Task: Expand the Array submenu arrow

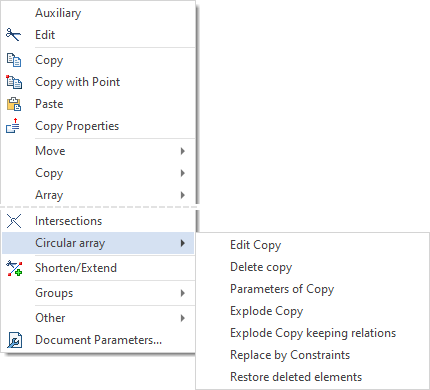Action: (x=182, y=195)
